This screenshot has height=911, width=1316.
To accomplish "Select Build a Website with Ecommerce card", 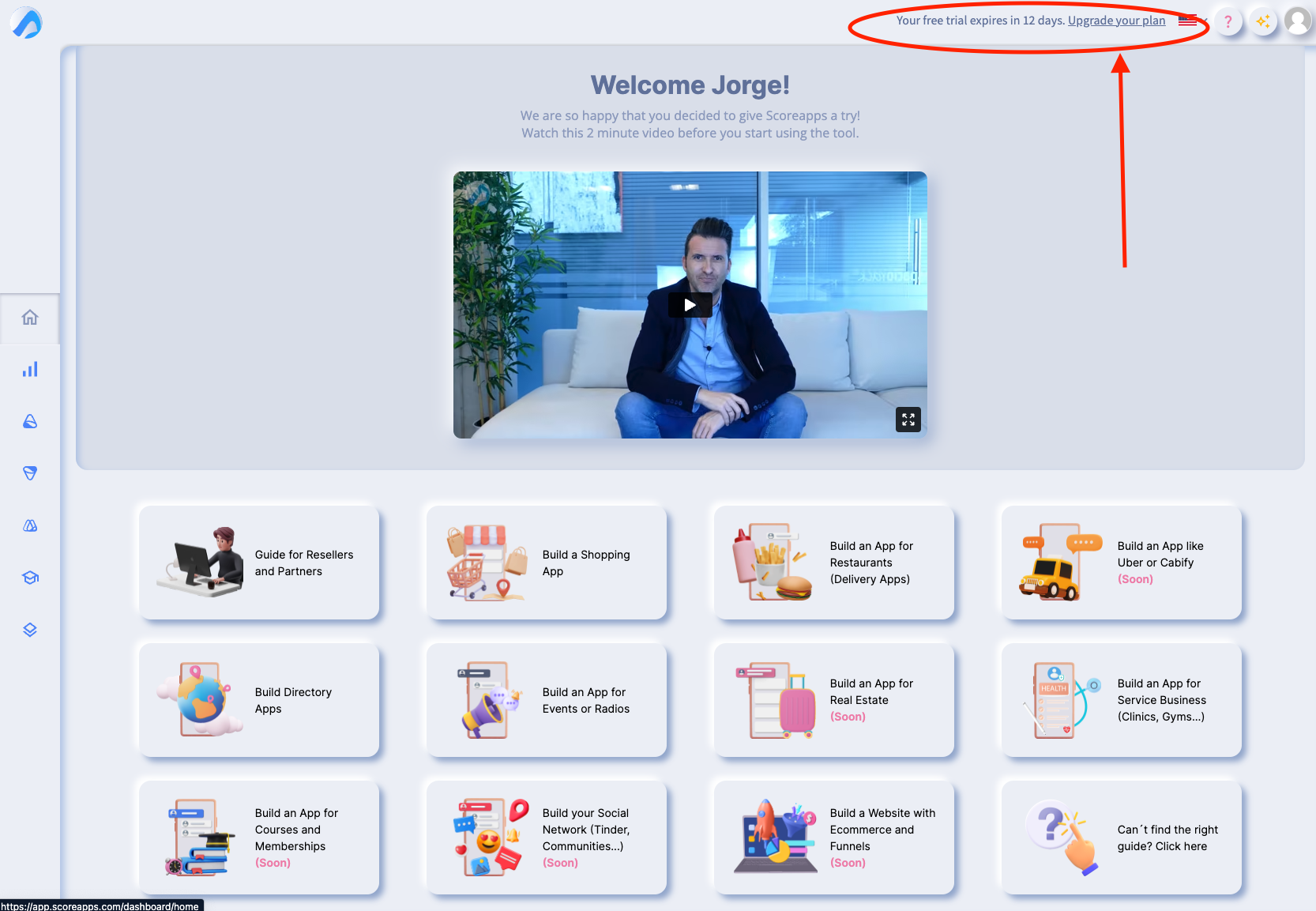I will pyautogui.click(x=834, y=838).
